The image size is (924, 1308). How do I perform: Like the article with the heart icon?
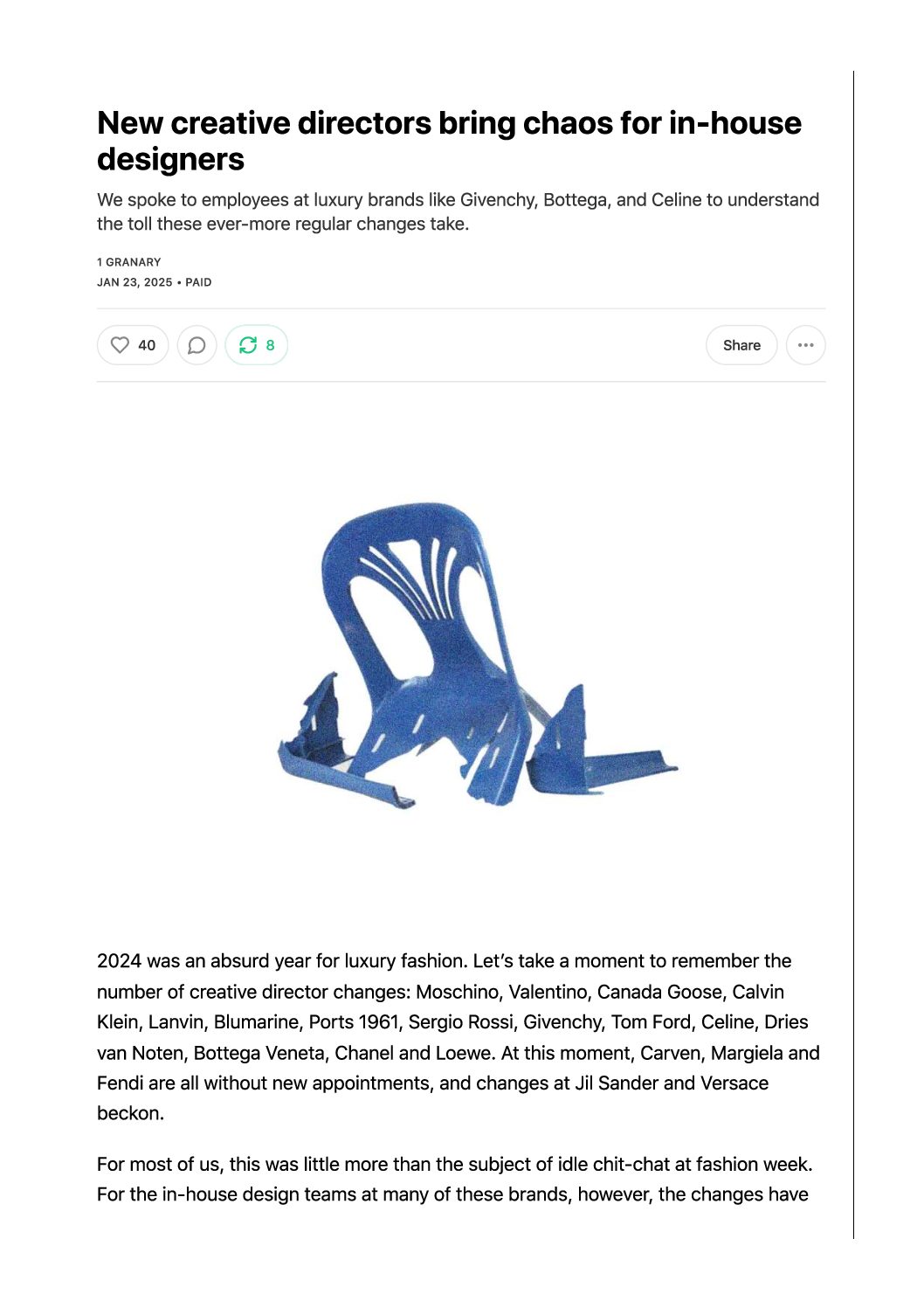coord(121,345)
